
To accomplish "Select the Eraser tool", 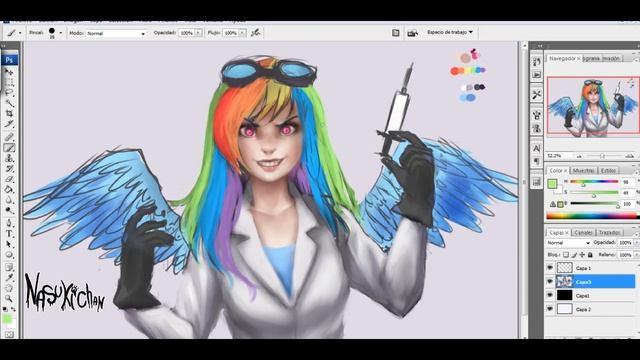I will (x=9, y=179).
